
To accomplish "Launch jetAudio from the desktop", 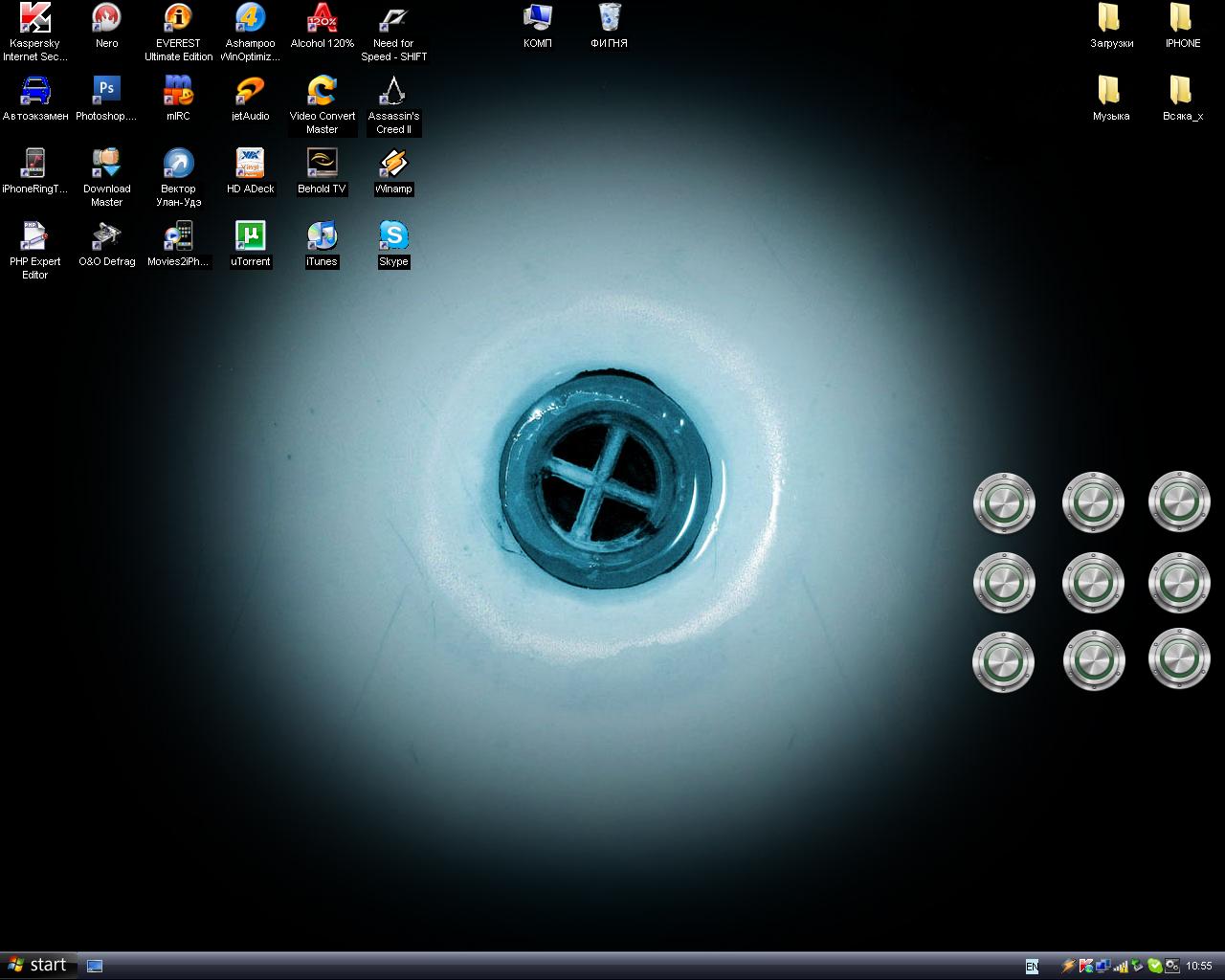I will click(250, 91).
